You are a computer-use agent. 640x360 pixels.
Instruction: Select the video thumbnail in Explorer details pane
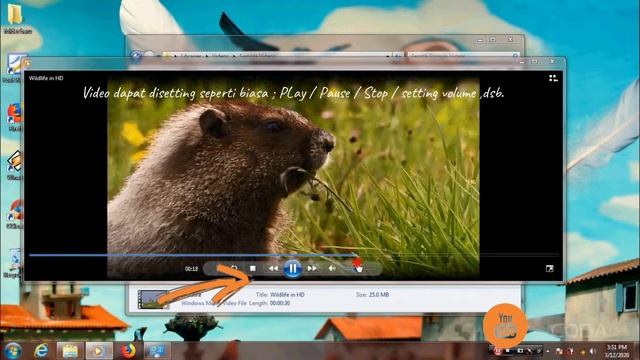pos(153,299)
